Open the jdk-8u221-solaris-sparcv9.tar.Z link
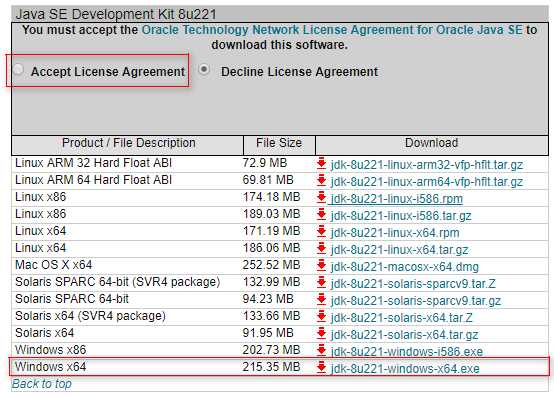Screen dimensions: 554x398 [413, 283]
